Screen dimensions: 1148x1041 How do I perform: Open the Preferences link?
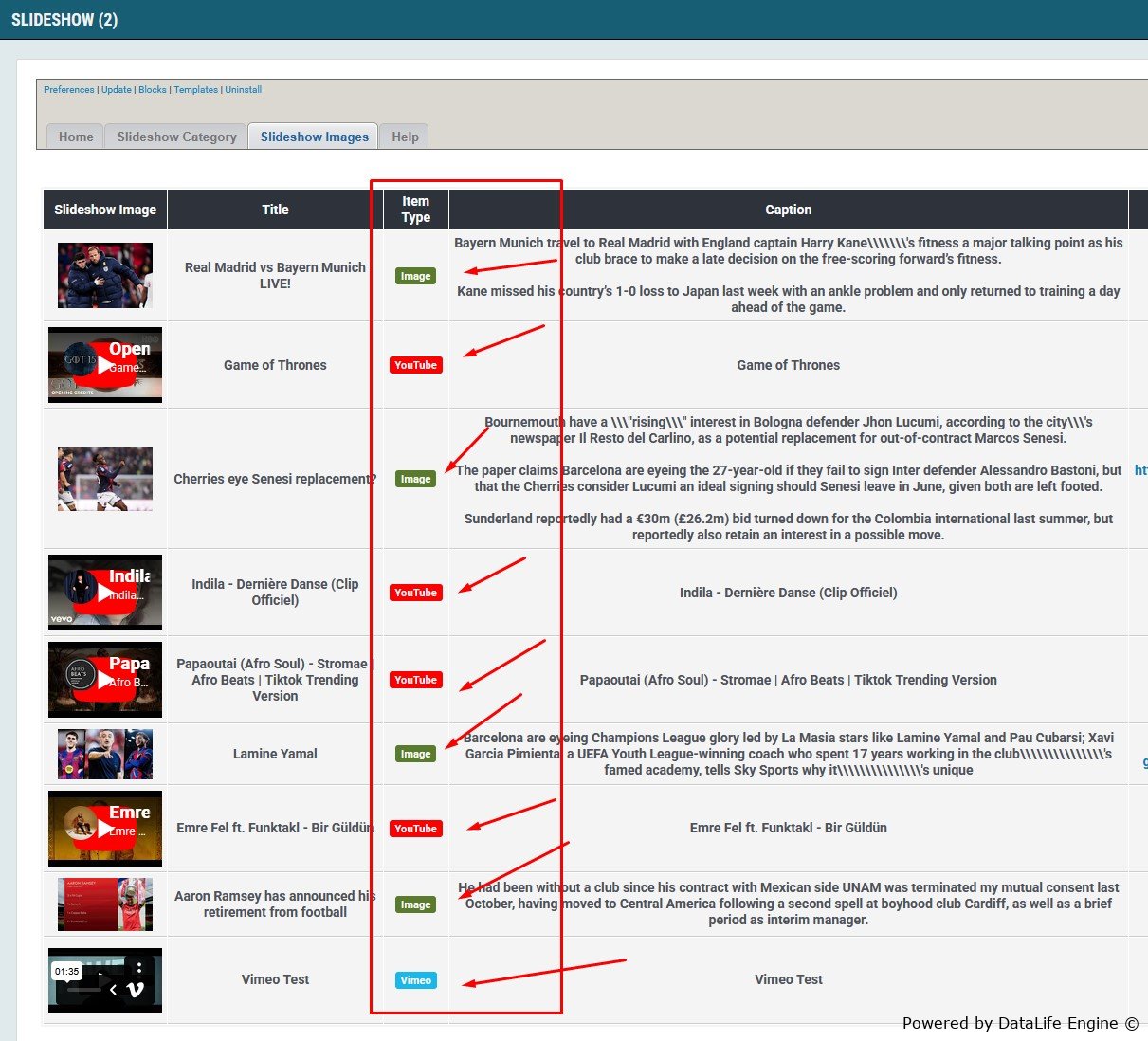pyautogui.click(x=69, y=90)
